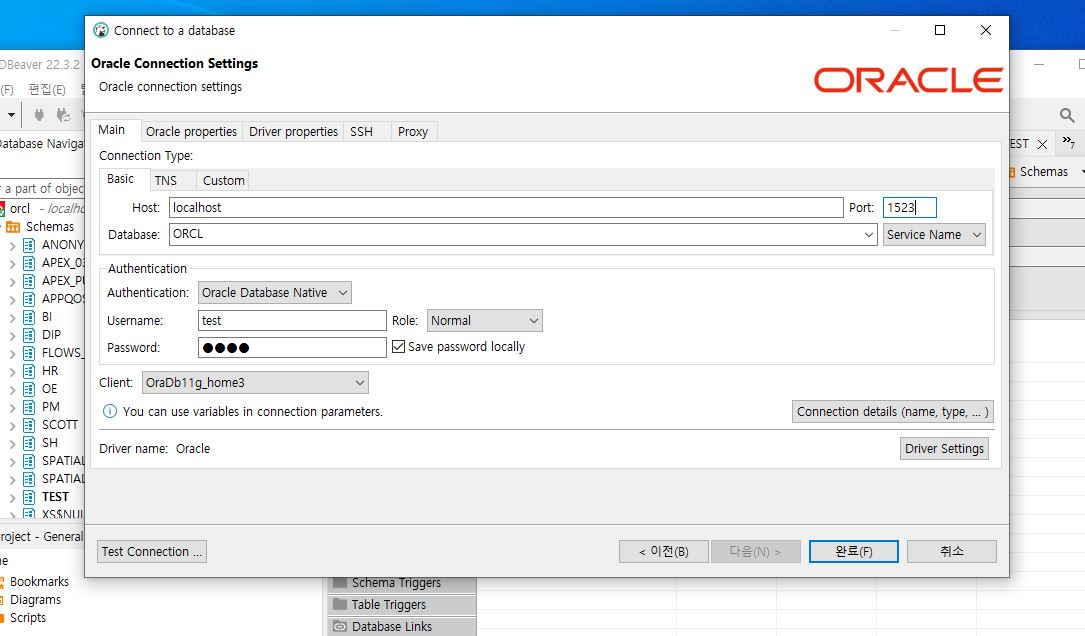
Task: Select the Diagrams item in project panel
Action: 35,600
